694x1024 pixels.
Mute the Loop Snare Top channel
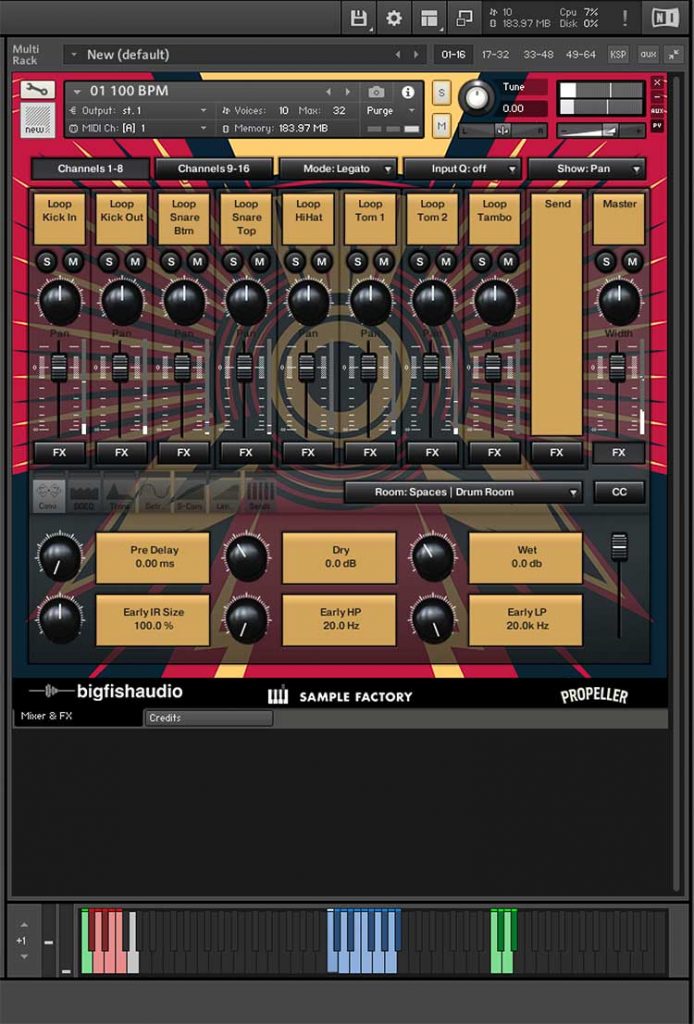tap(260, 262)
